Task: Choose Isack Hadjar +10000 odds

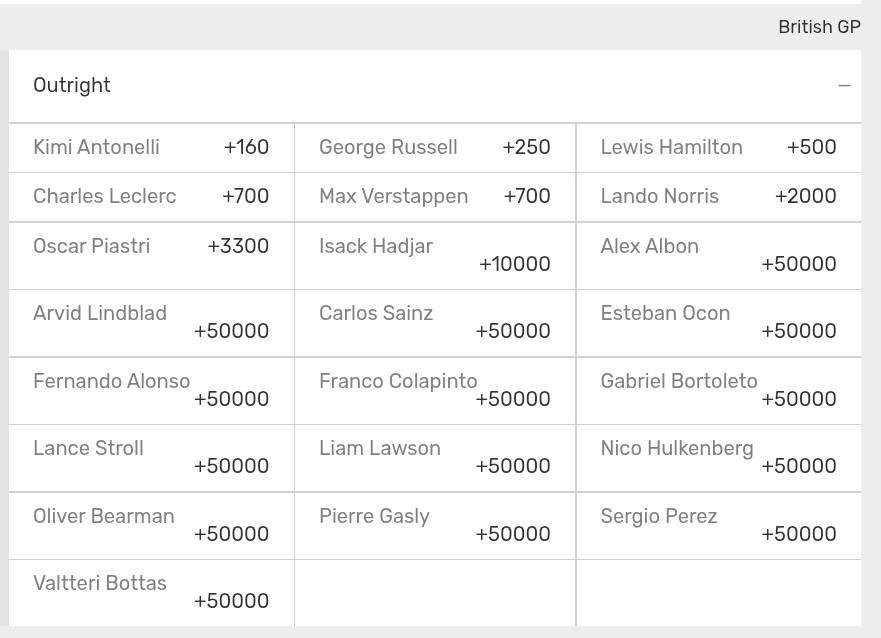Action: click(435, 256)
